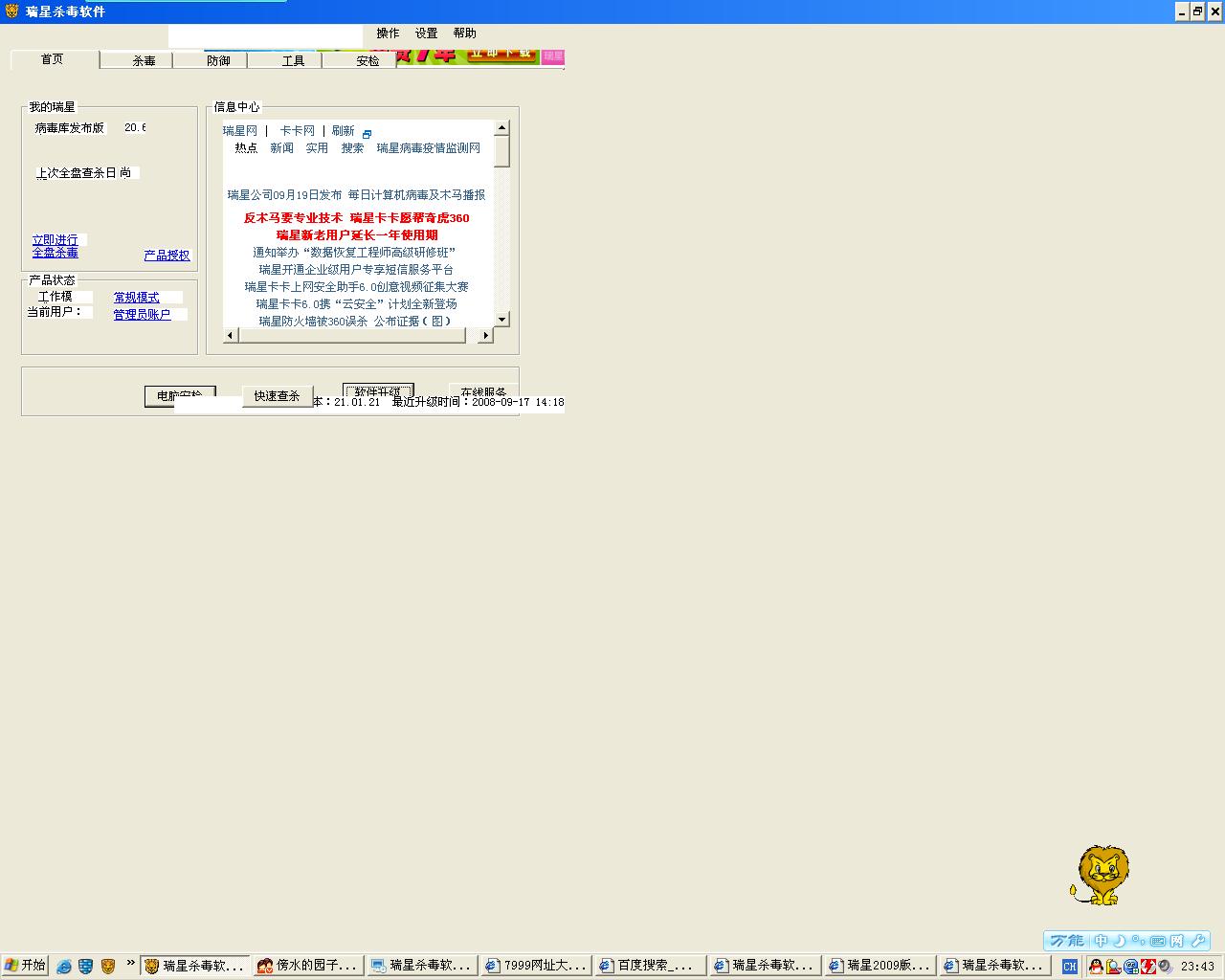Image resolution: width=1225 pixels, height=980 pixels.
Task: Switch to 瑞星2009版 taskbar window
Action: (880, 967)
